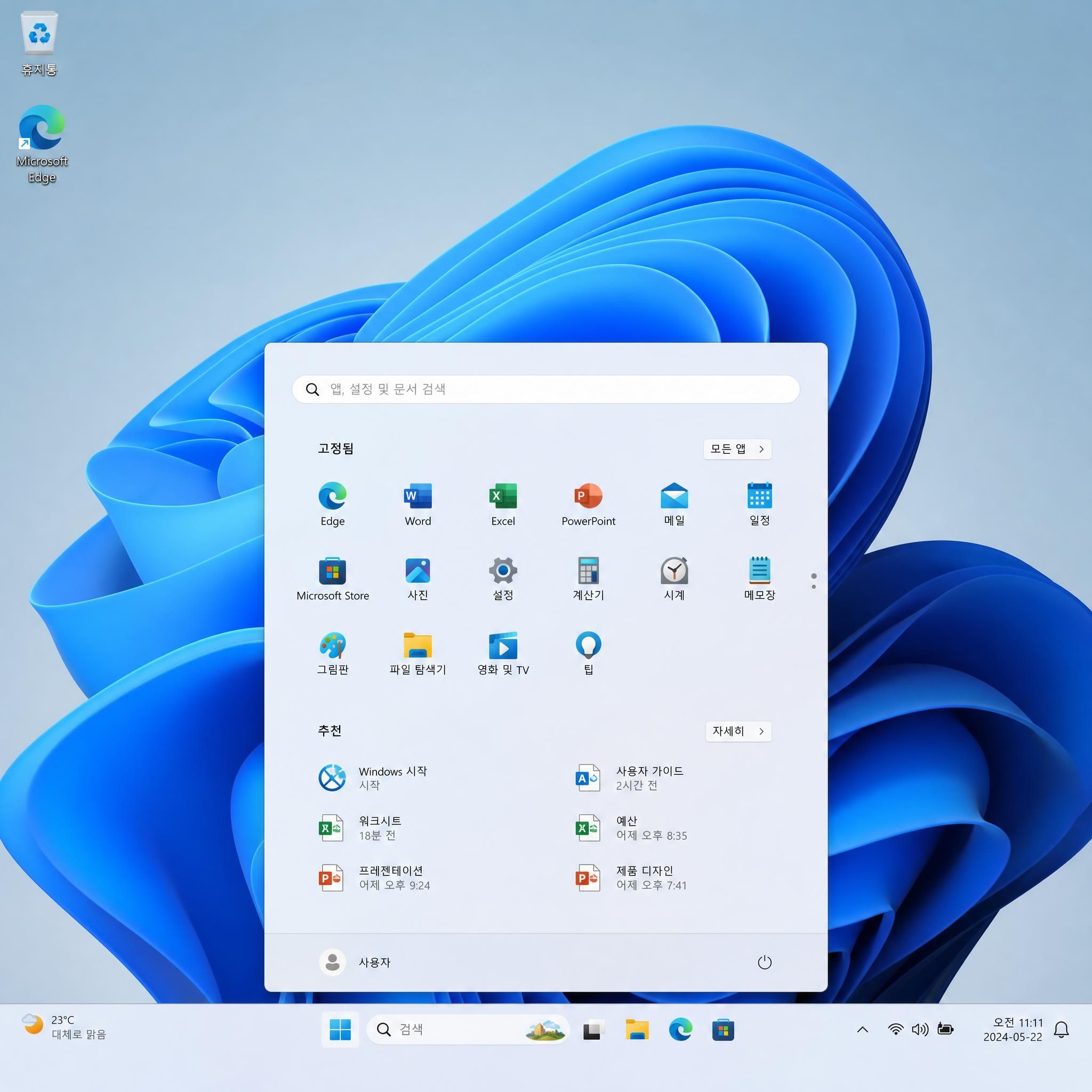
Task: Launch 영화 및 TV
Action: 503,653
